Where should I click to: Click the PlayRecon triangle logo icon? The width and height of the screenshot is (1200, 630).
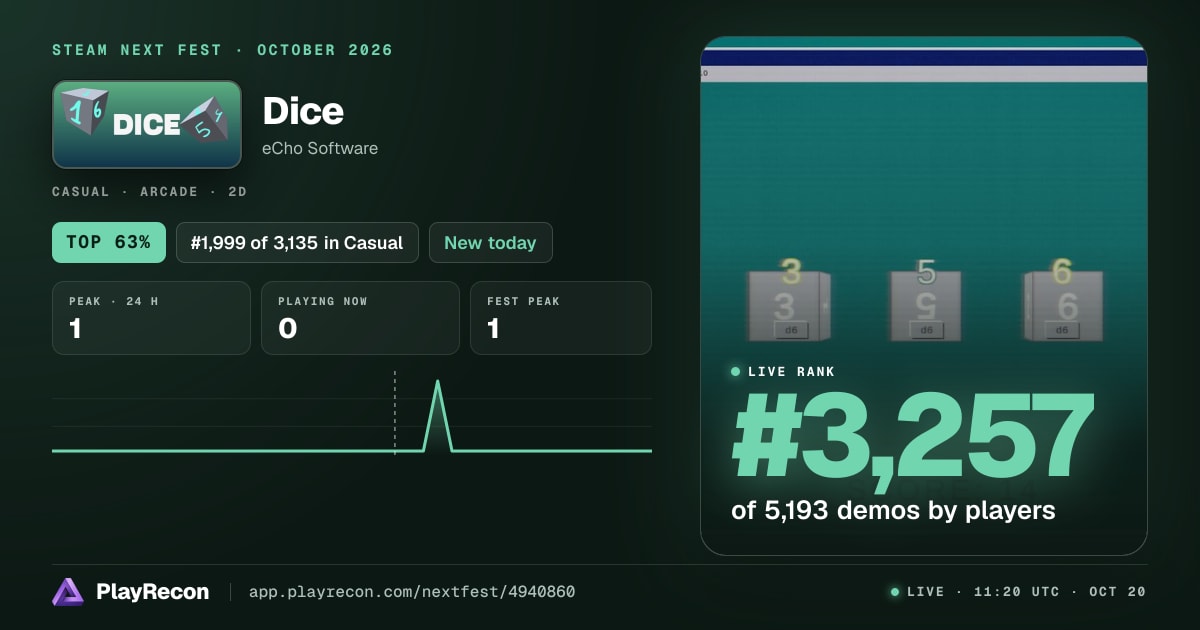click(68, 592)
